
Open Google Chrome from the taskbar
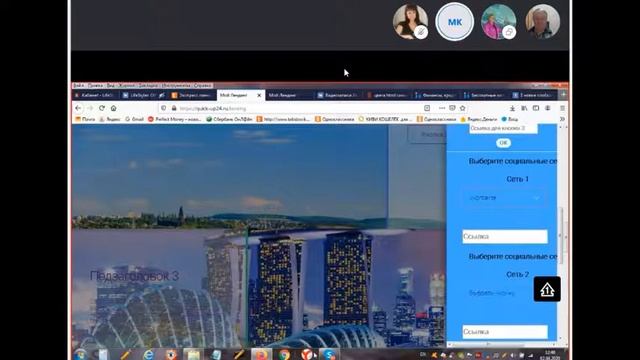pyautogui.click(x=284, y=354)
